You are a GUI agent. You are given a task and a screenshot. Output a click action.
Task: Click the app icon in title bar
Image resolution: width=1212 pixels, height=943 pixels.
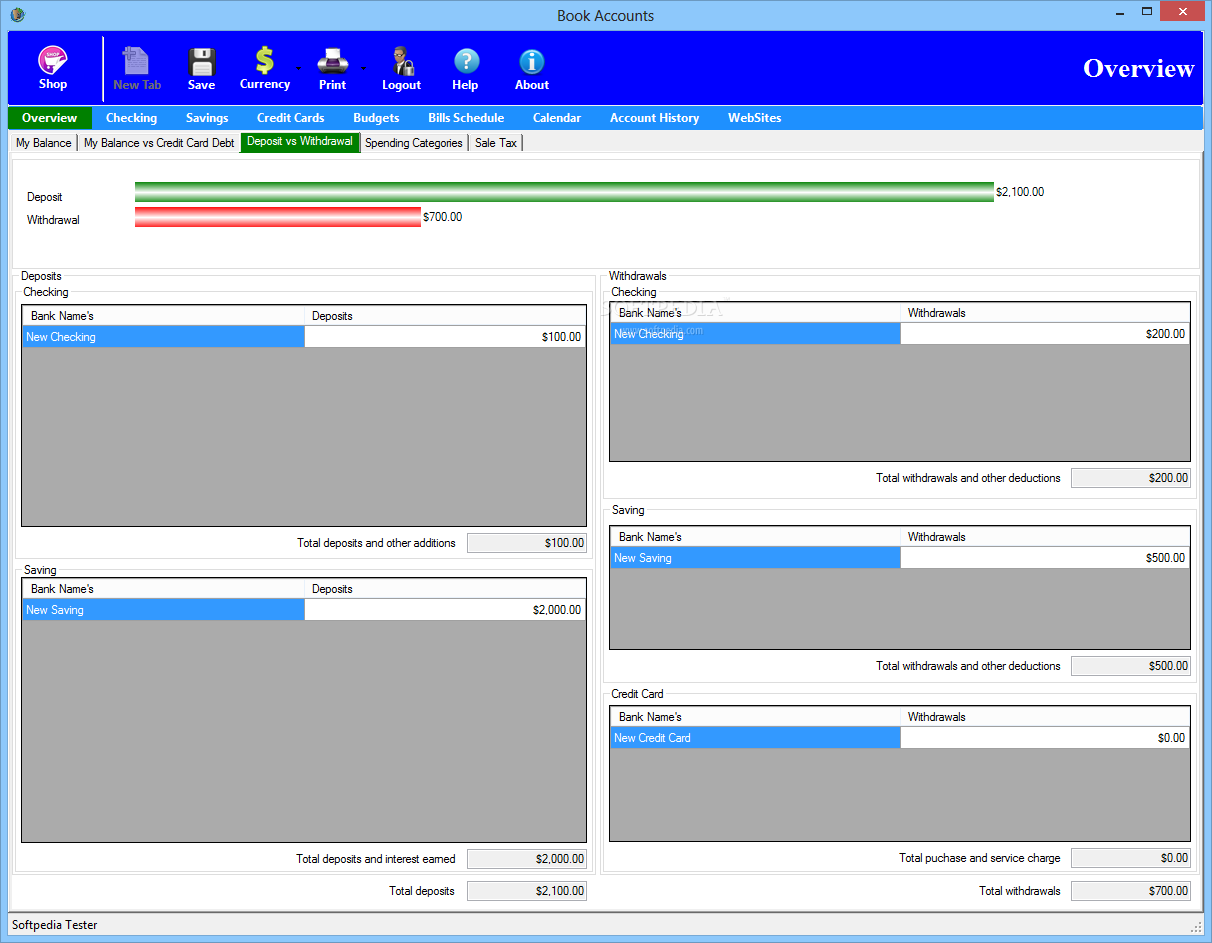click(x=17, y=14)
